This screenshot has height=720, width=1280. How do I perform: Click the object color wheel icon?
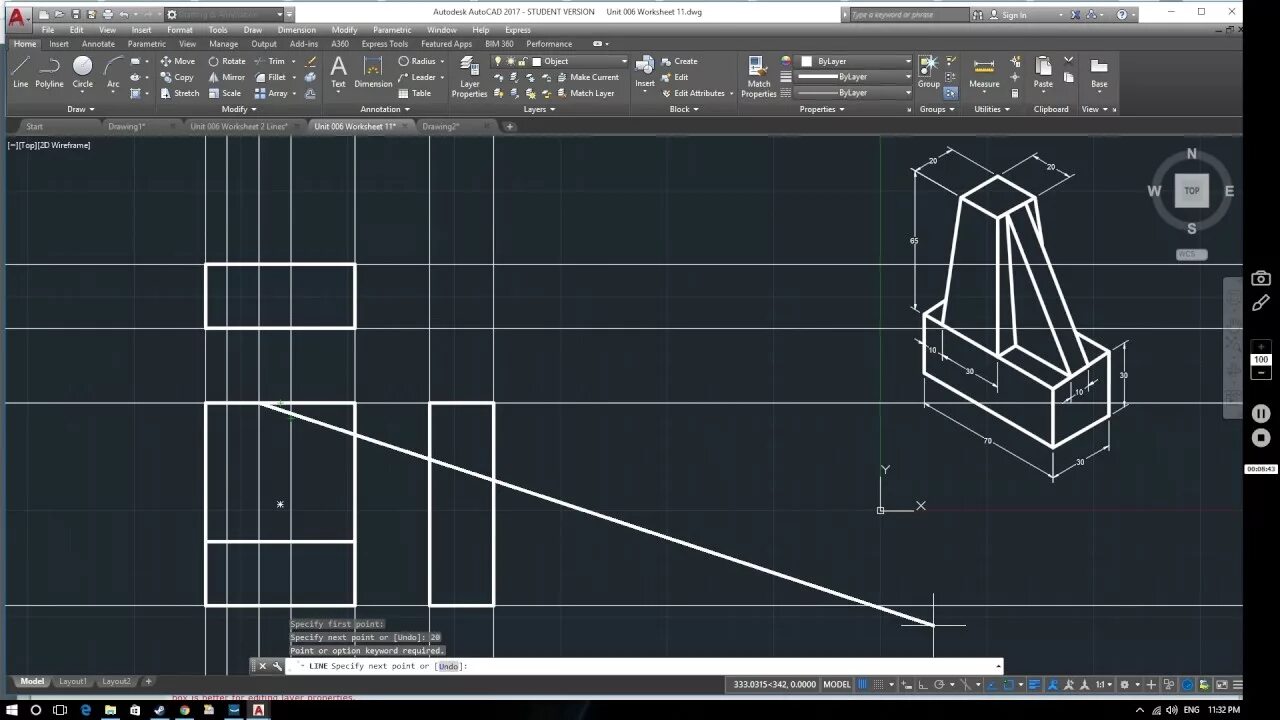tap(785, 61)
